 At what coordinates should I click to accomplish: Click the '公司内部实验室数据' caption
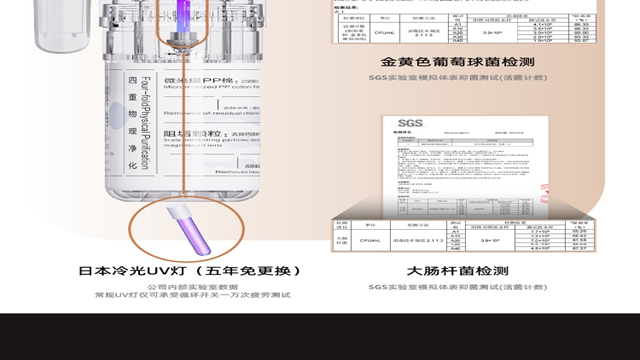(193, 287)
